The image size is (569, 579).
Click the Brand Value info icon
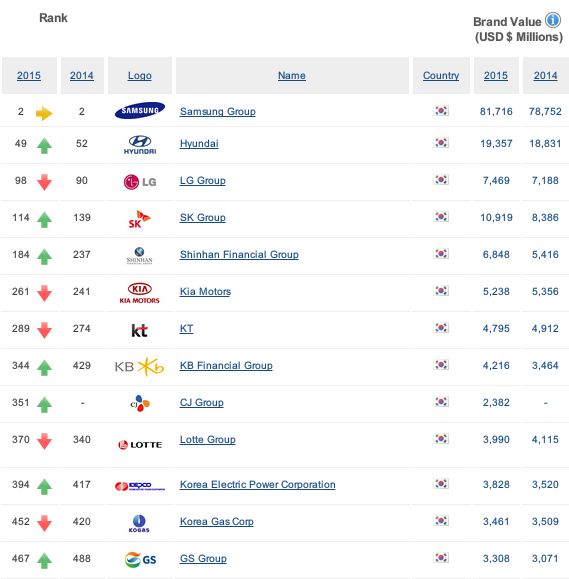553,20
